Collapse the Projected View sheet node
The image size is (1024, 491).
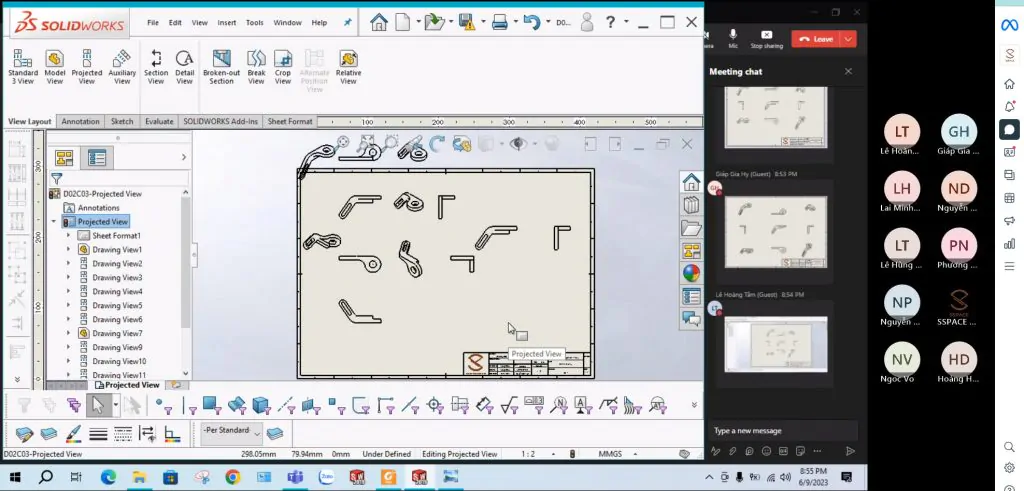(x=54, y=222)
